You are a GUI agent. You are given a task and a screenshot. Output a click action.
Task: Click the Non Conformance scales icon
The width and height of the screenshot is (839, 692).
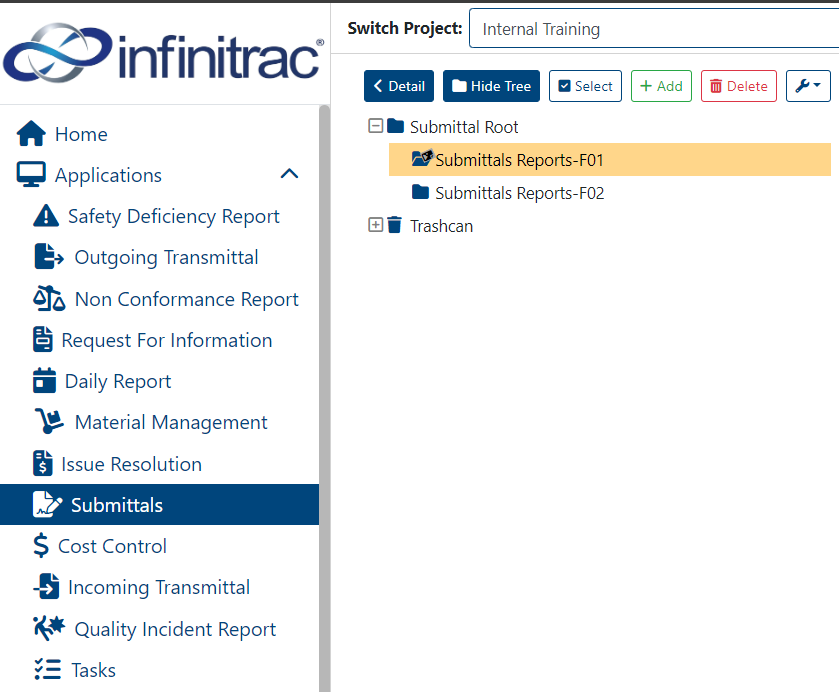point(49,299)
